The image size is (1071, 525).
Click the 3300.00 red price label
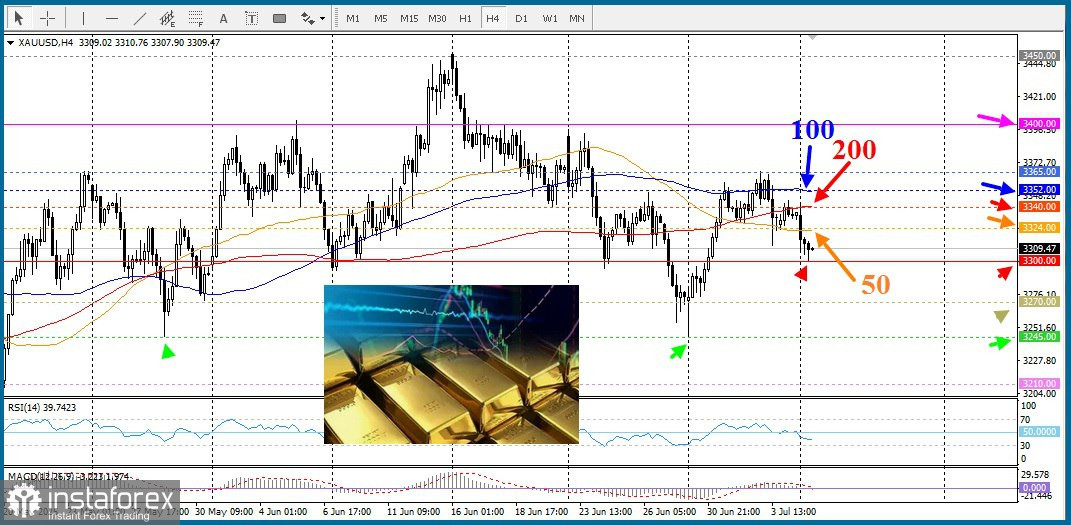click(1039, 261)
